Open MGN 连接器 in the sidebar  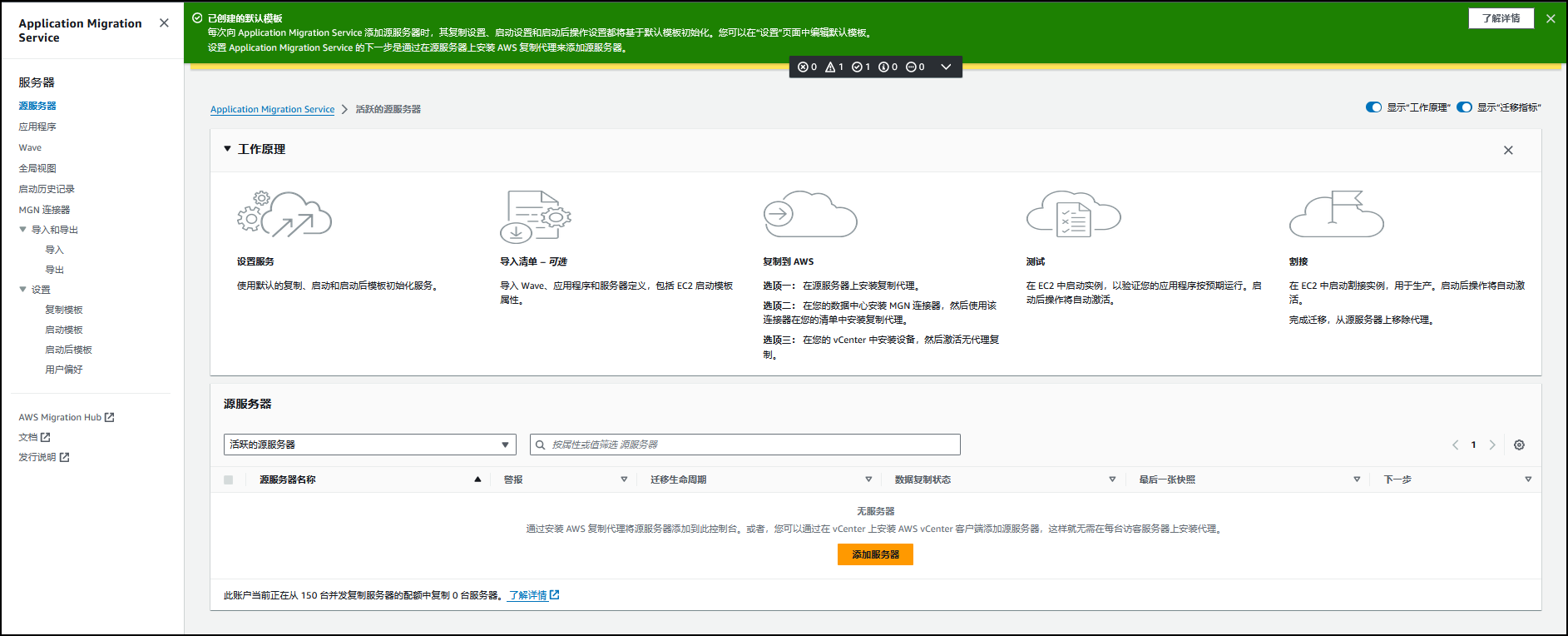pyautogui.click(x=44, y=210)
